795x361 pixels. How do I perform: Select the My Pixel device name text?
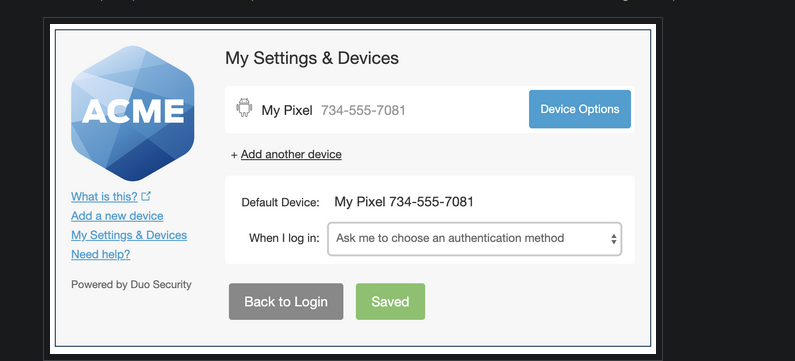[287, 110]
